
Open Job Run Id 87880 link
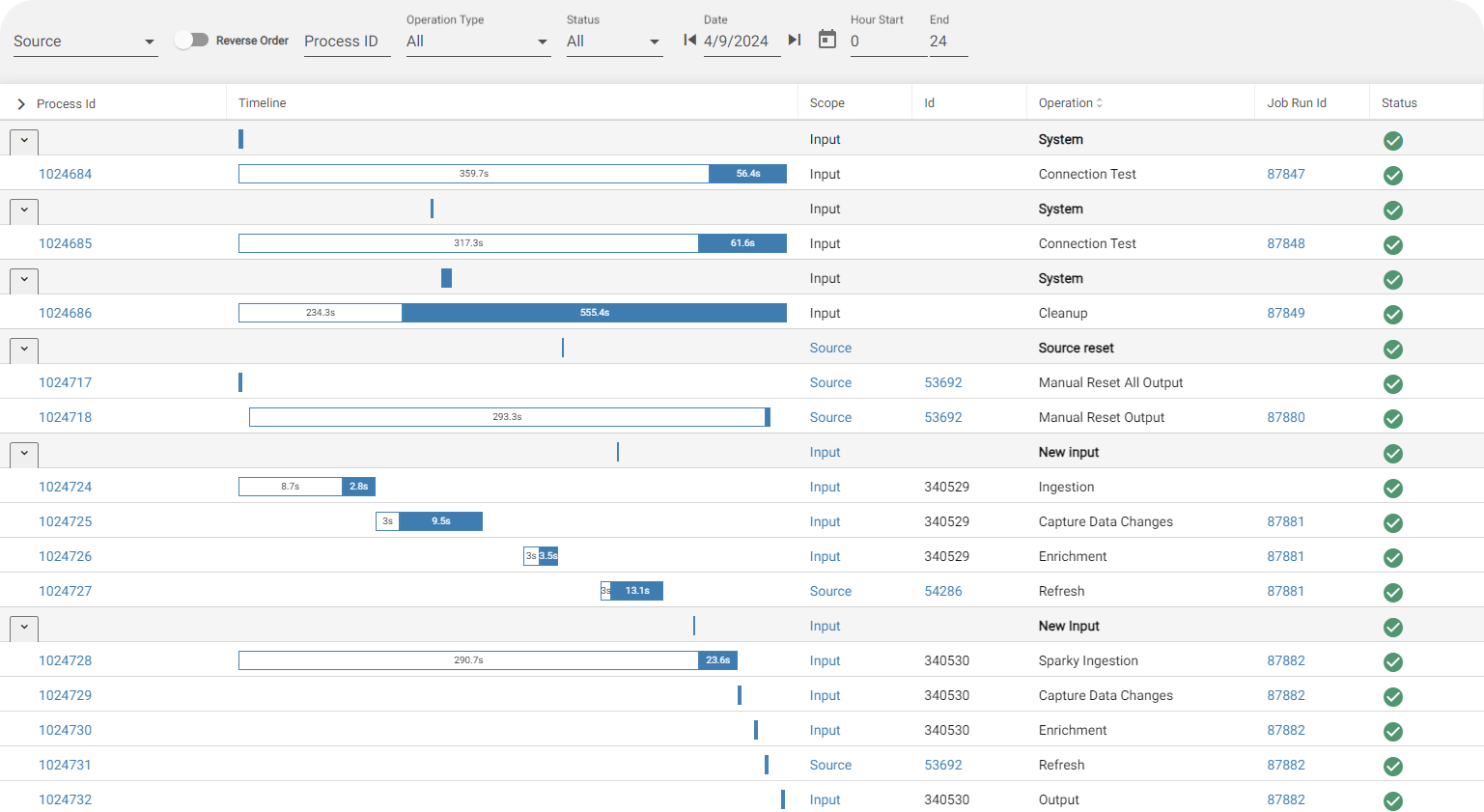(1285, 417)
